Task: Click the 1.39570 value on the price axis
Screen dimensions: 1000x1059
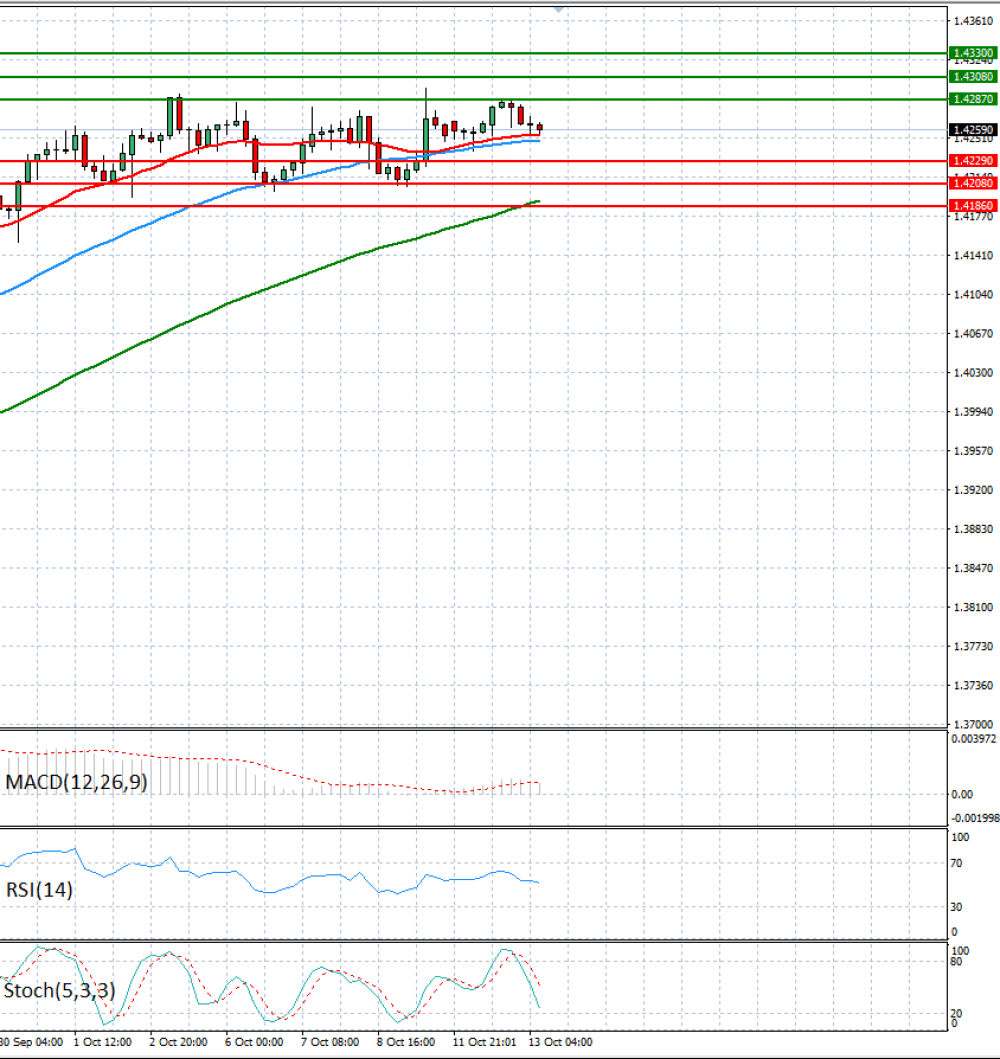Action: (x=973, y=451)
